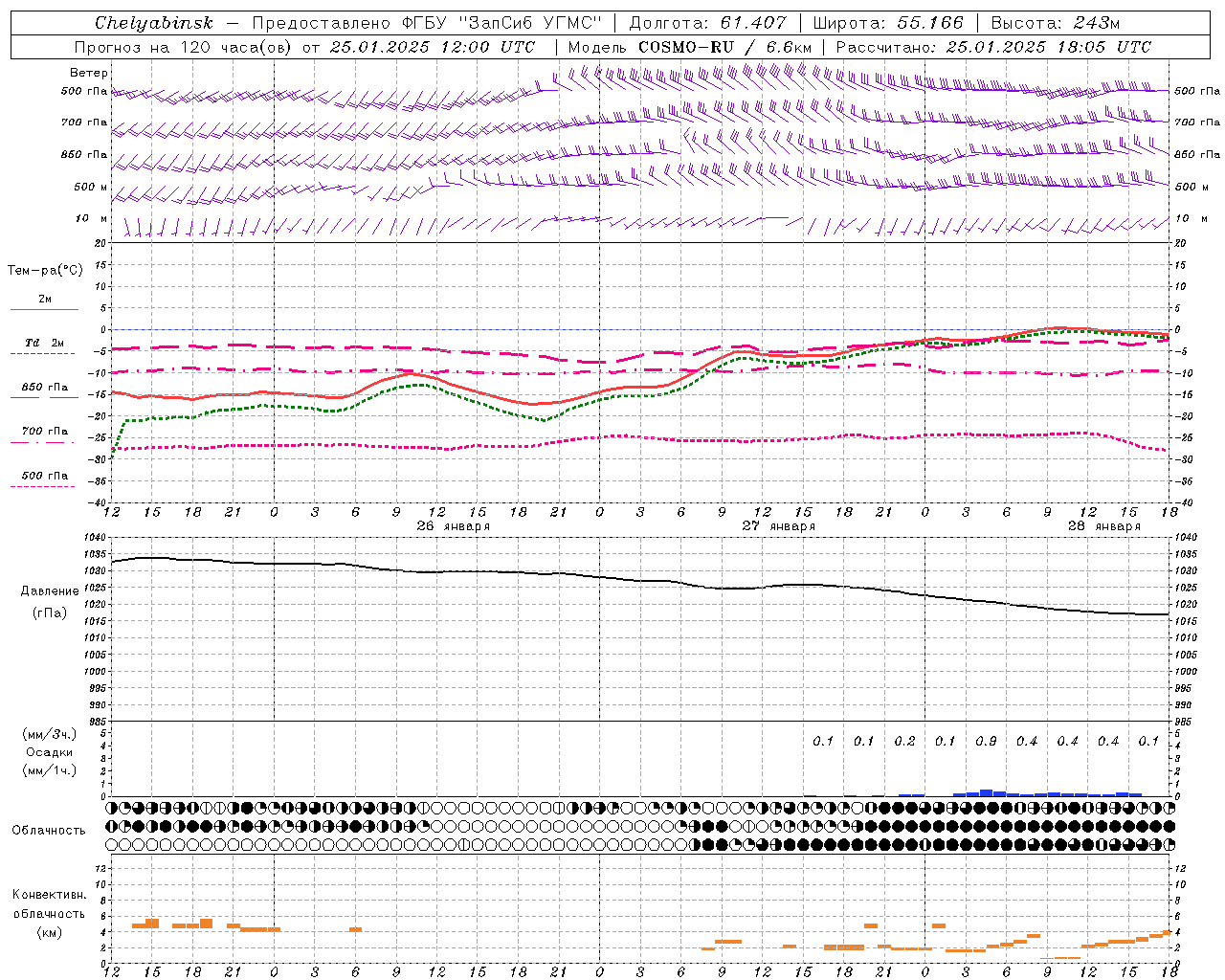Image resolution: width=1225 pixels, height=980 pixels.
Task: Click the '(км)' kilometre unit label
Action: coord(49,932)
